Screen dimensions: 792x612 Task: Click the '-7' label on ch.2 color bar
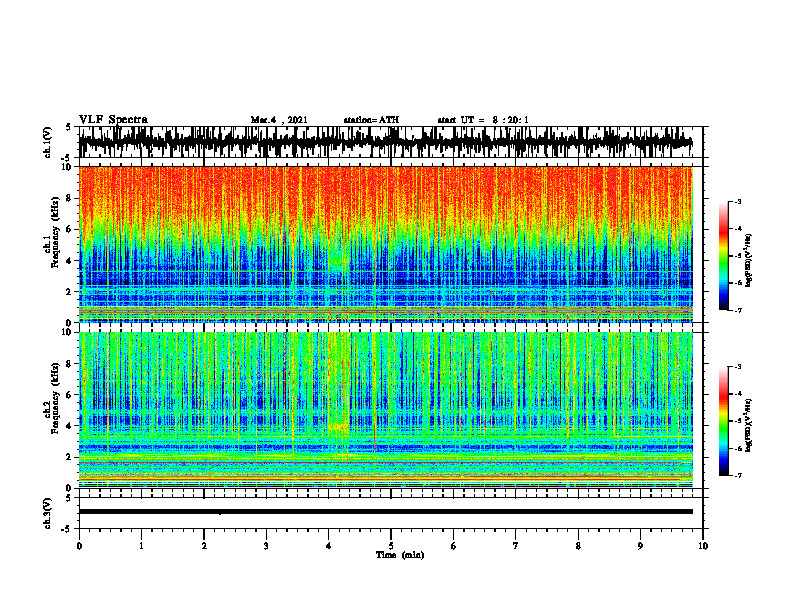737,475
